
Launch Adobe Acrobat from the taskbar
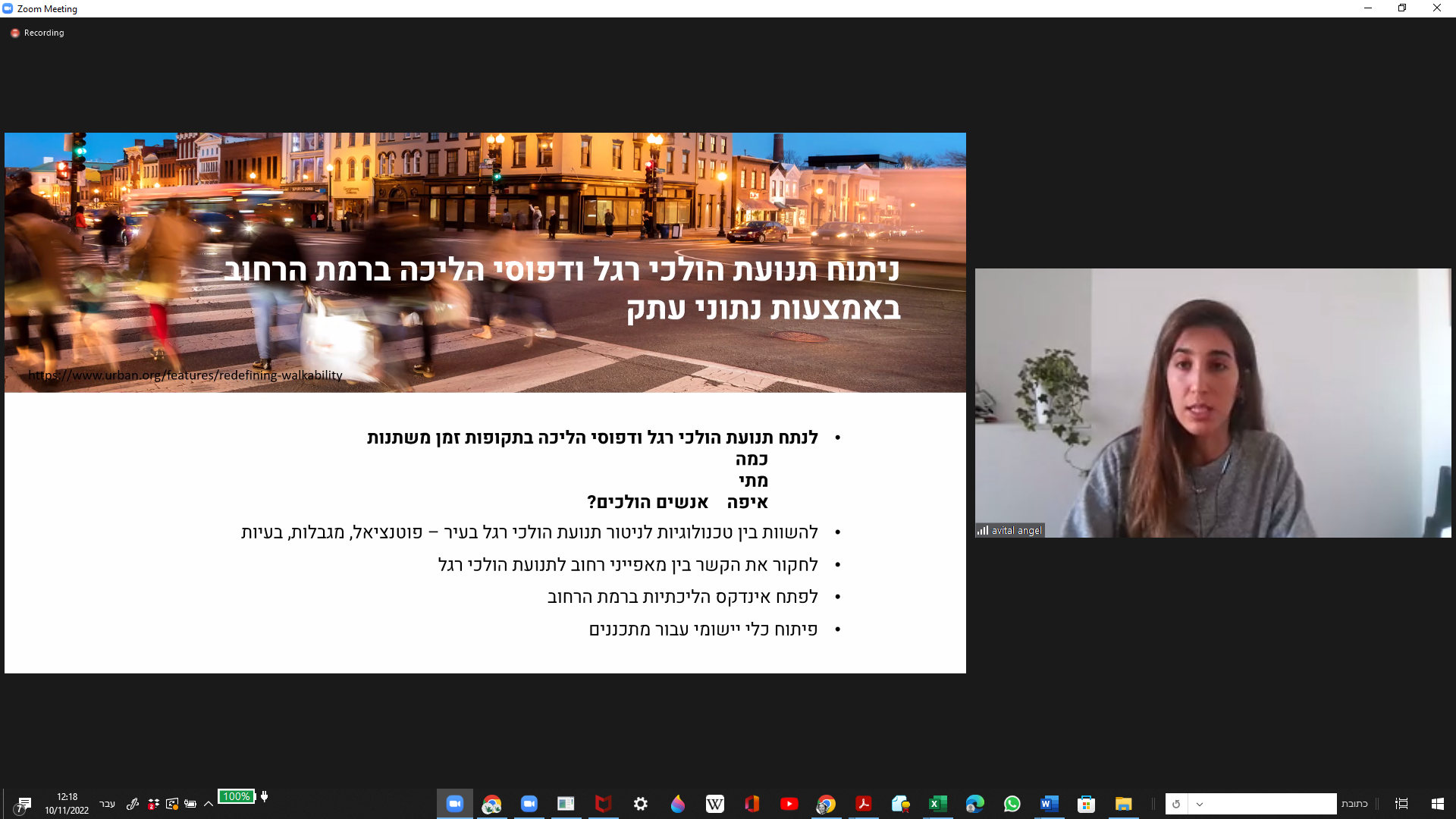pos(863,804)
